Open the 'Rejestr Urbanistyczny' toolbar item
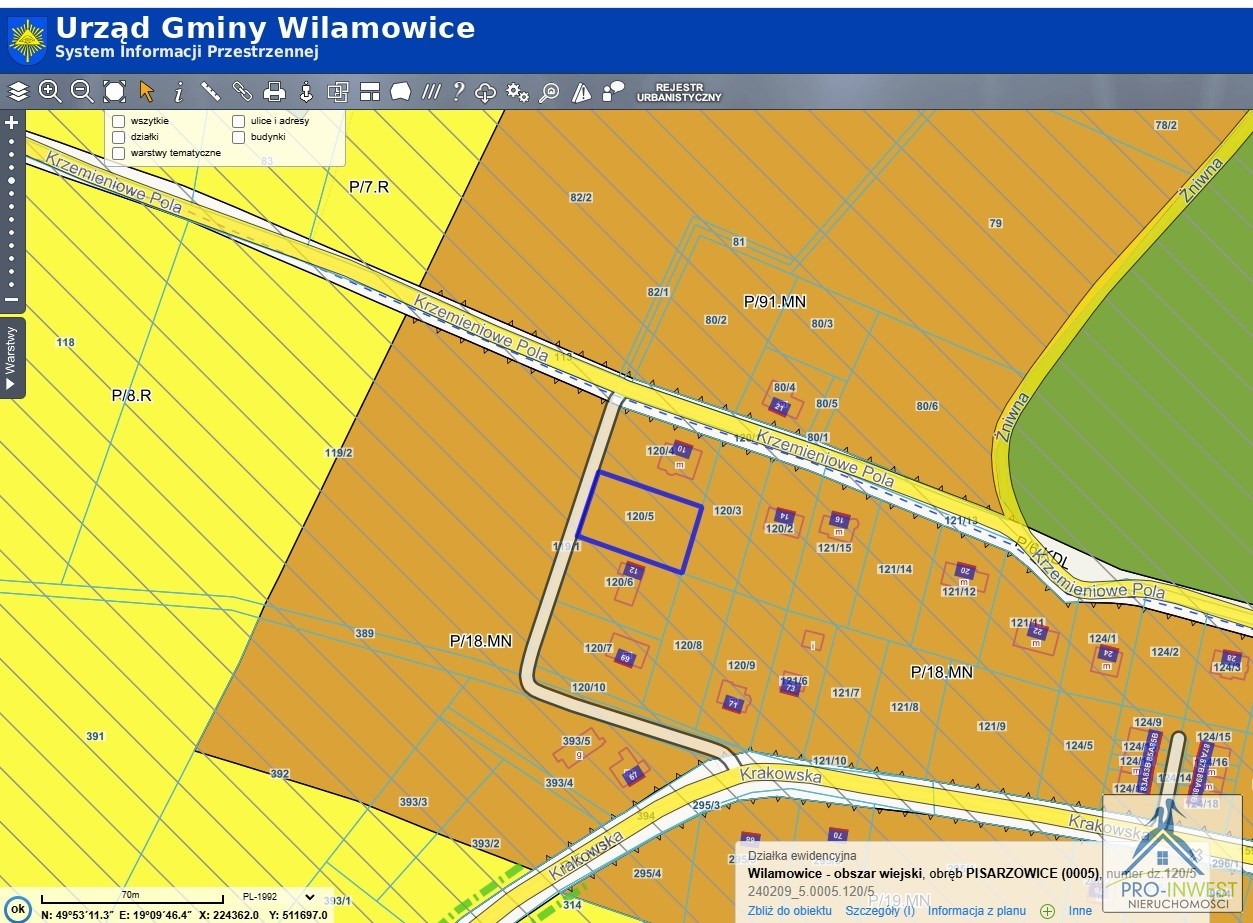 [679, 93]
